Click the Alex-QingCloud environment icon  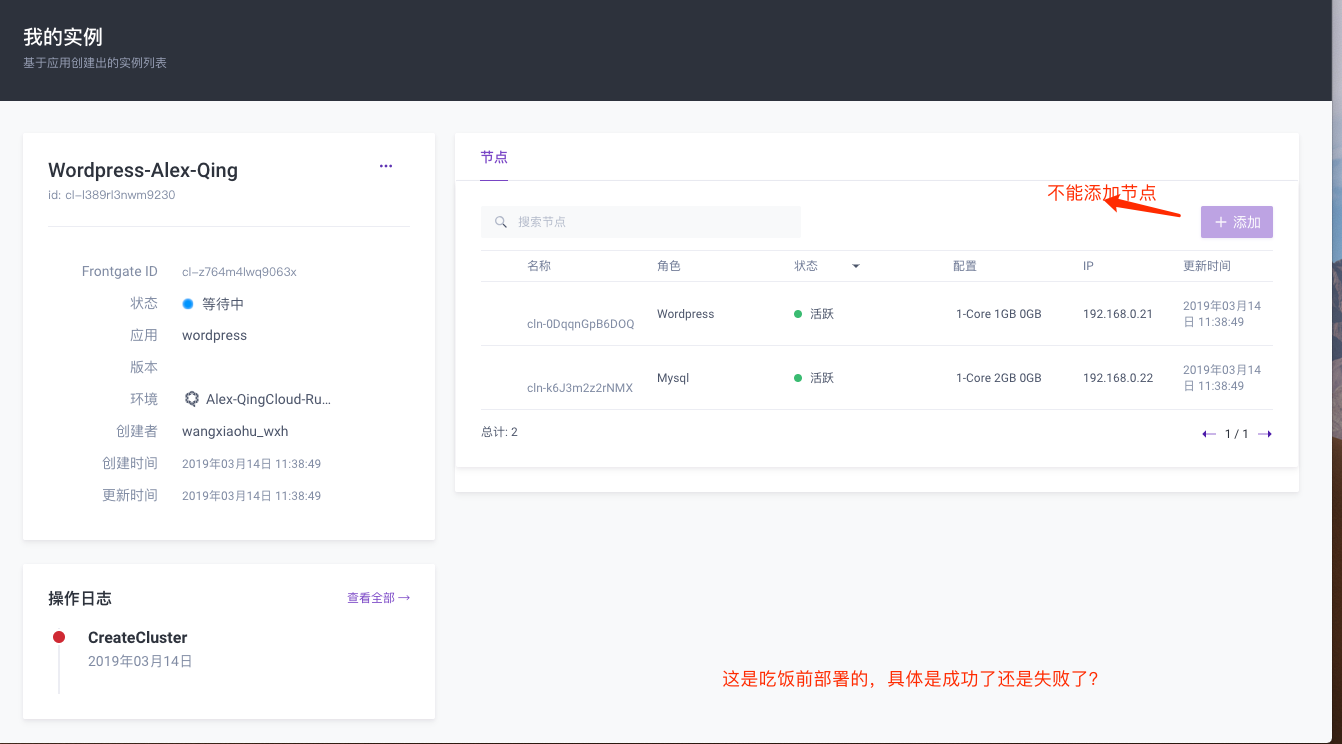point(192,399)
